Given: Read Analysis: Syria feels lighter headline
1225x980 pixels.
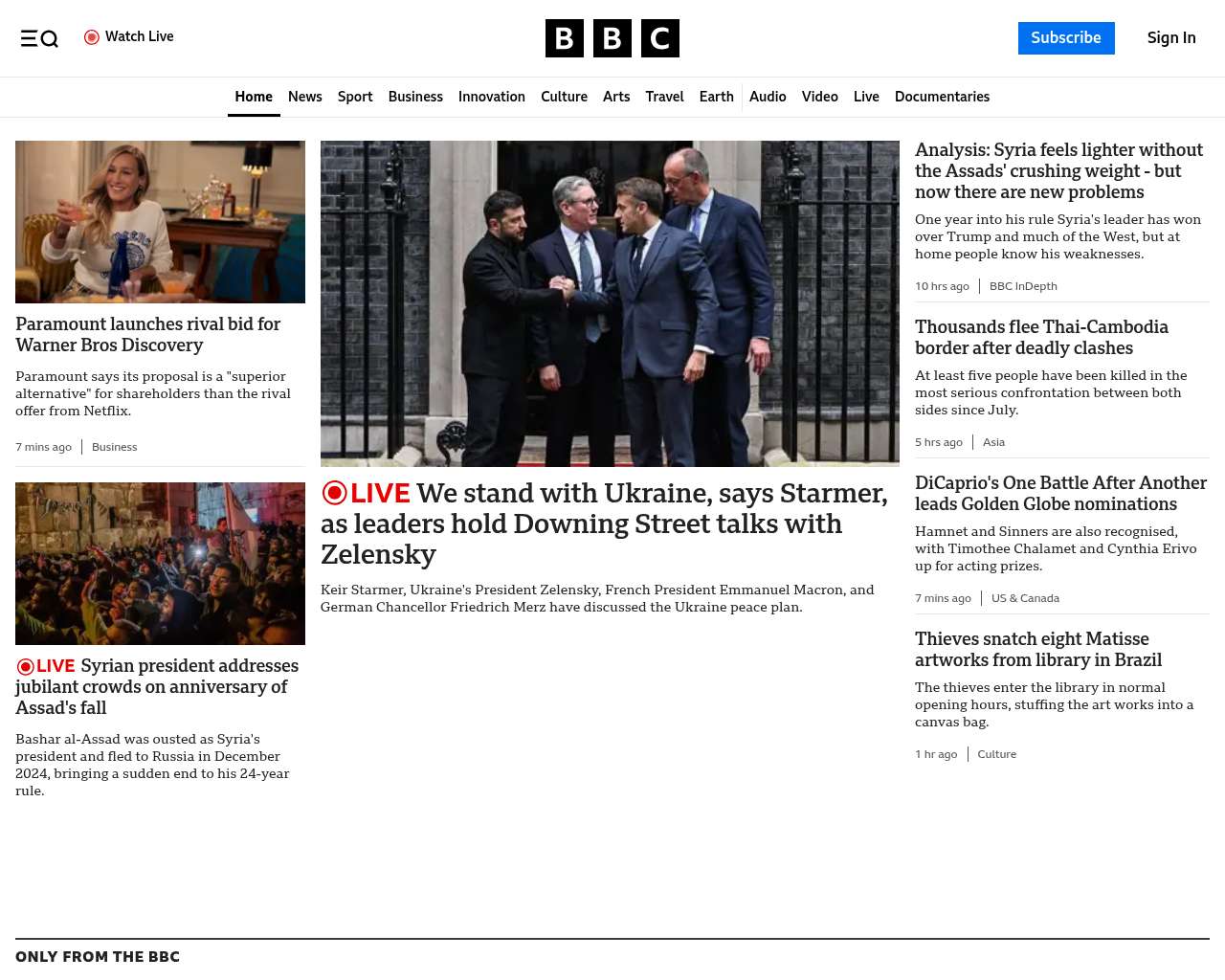Looking at the screenshot, I should [1058, 171].
